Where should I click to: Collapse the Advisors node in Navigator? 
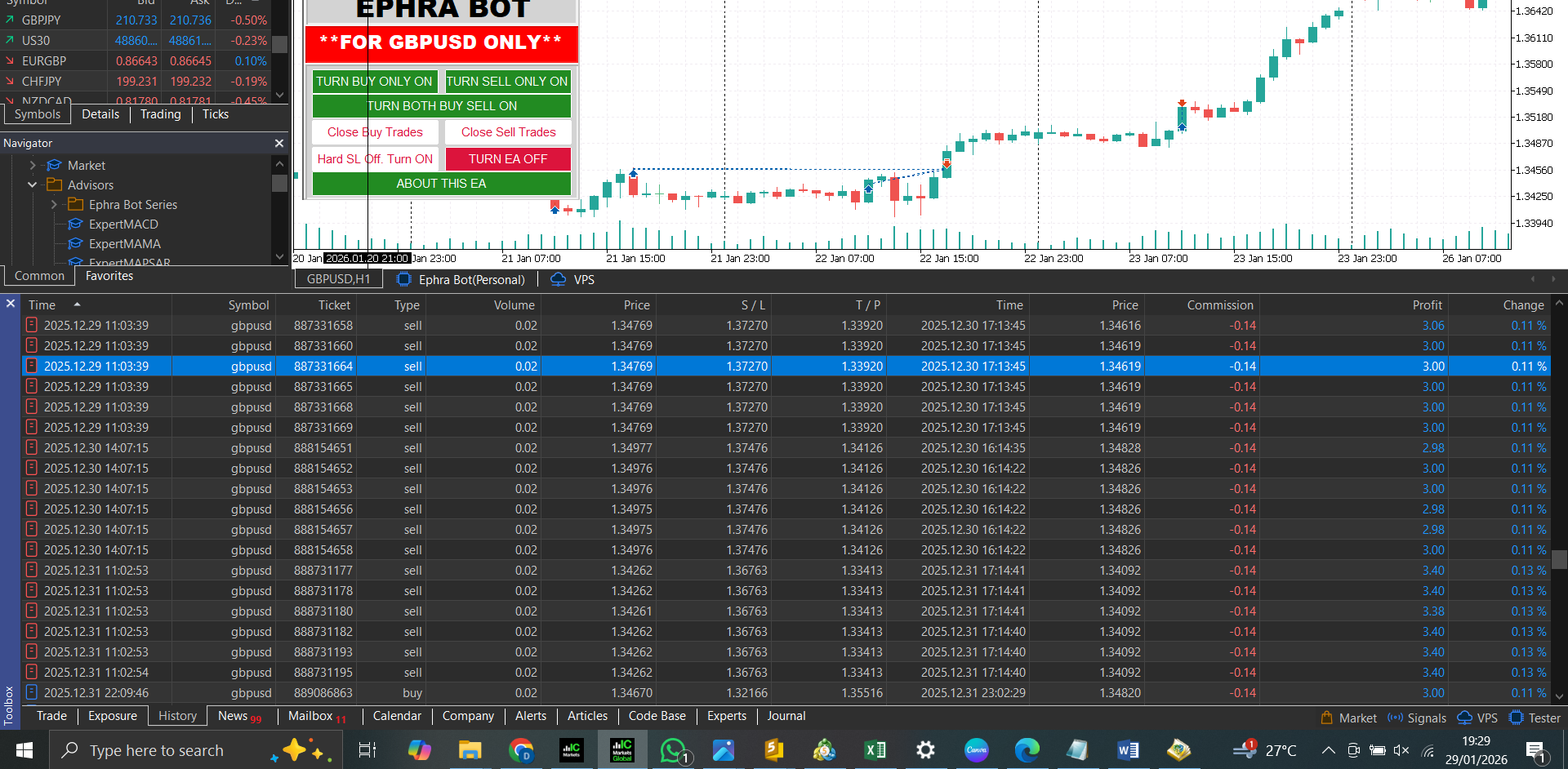point(33,184)
